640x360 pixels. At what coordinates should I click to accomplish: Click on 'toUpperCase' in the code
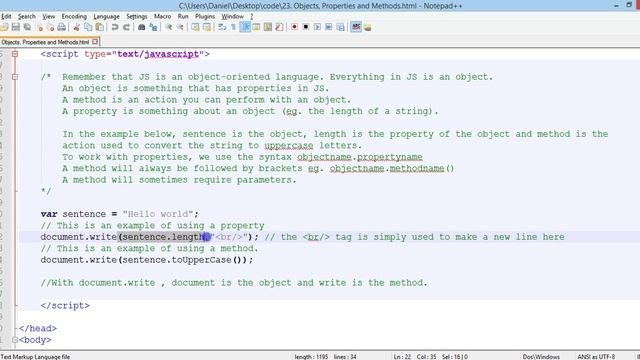pos(201,260)
